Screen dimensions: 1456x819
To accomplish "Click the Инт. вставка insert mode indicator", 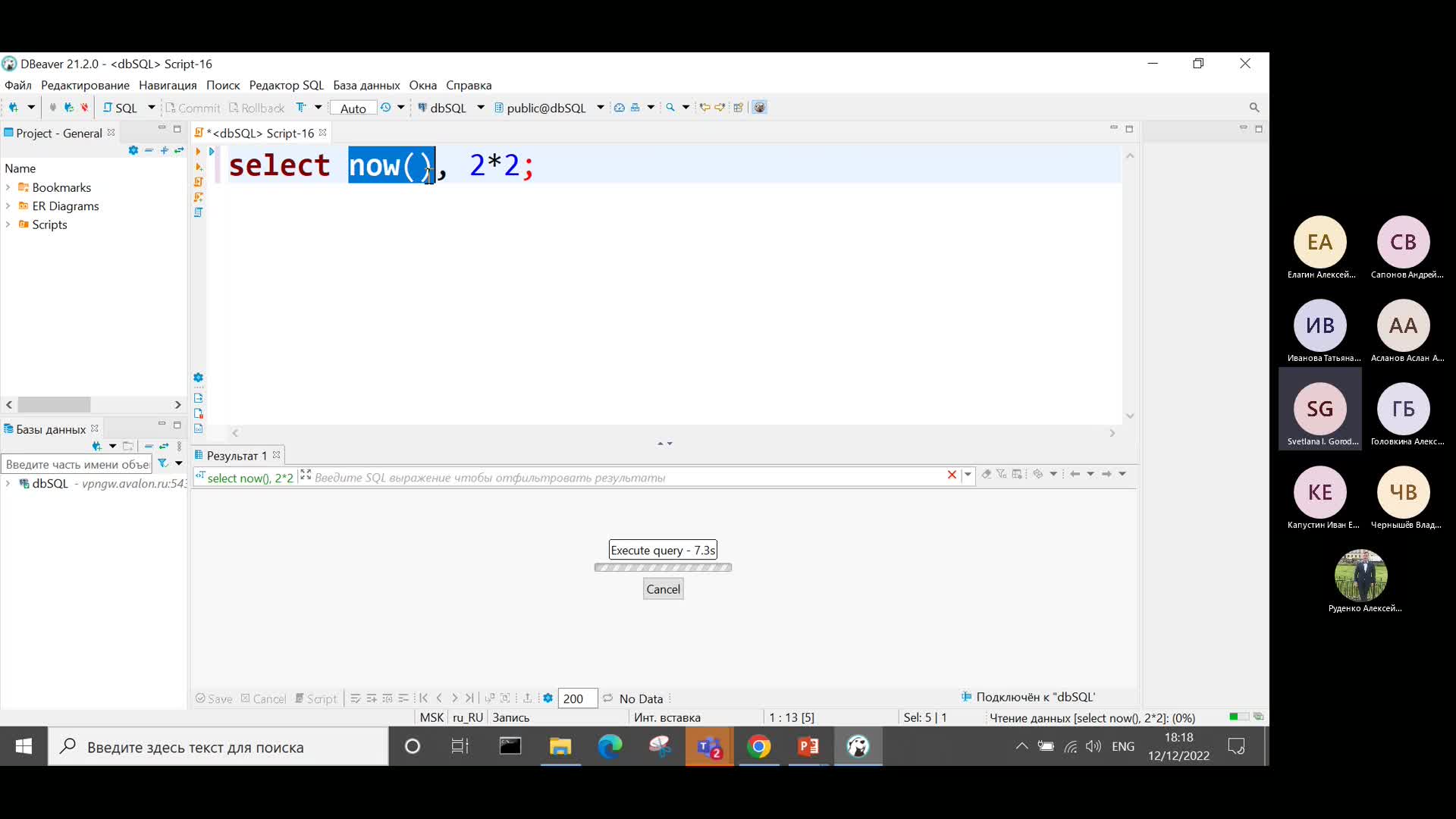I will click(x=667, y=717).
